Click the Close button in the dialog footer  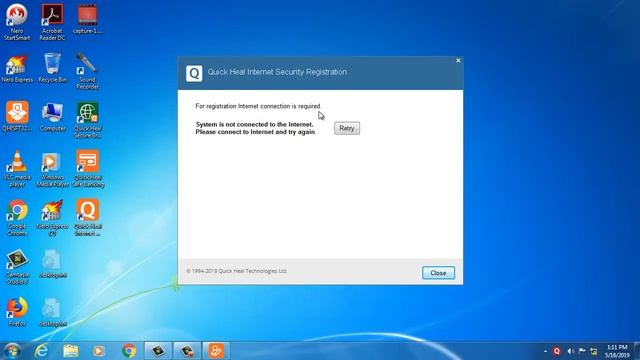pos(438,273)
